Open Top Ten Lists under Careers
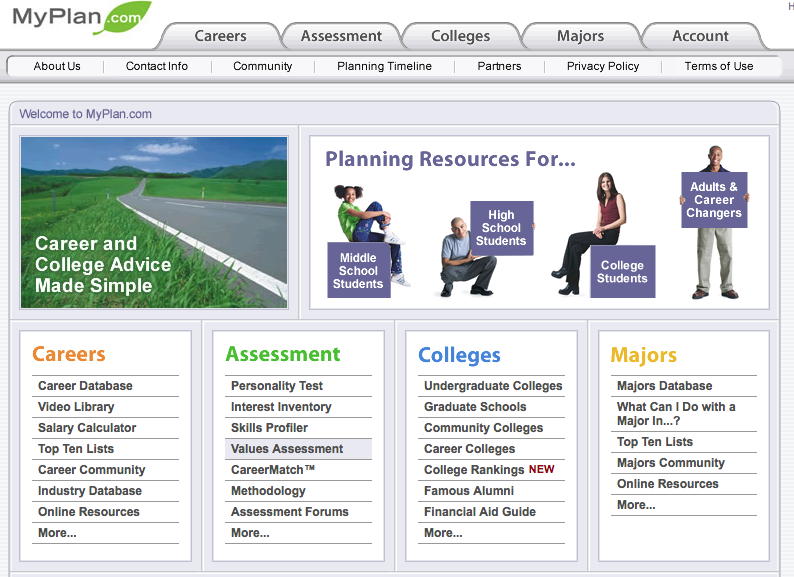 (x=76, y=449)
